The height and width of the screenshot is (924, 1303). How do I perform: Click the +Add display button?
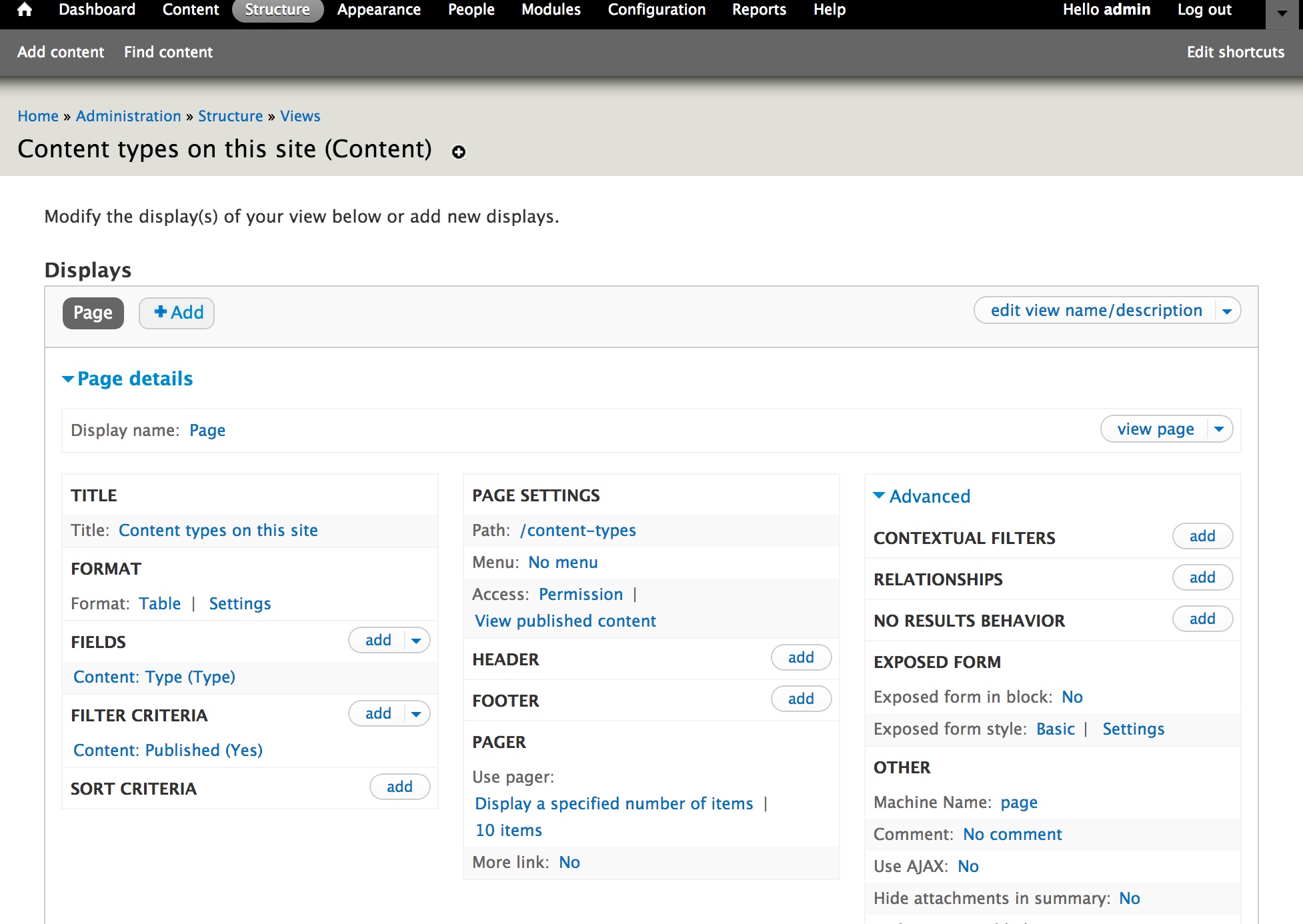point(176,313)
